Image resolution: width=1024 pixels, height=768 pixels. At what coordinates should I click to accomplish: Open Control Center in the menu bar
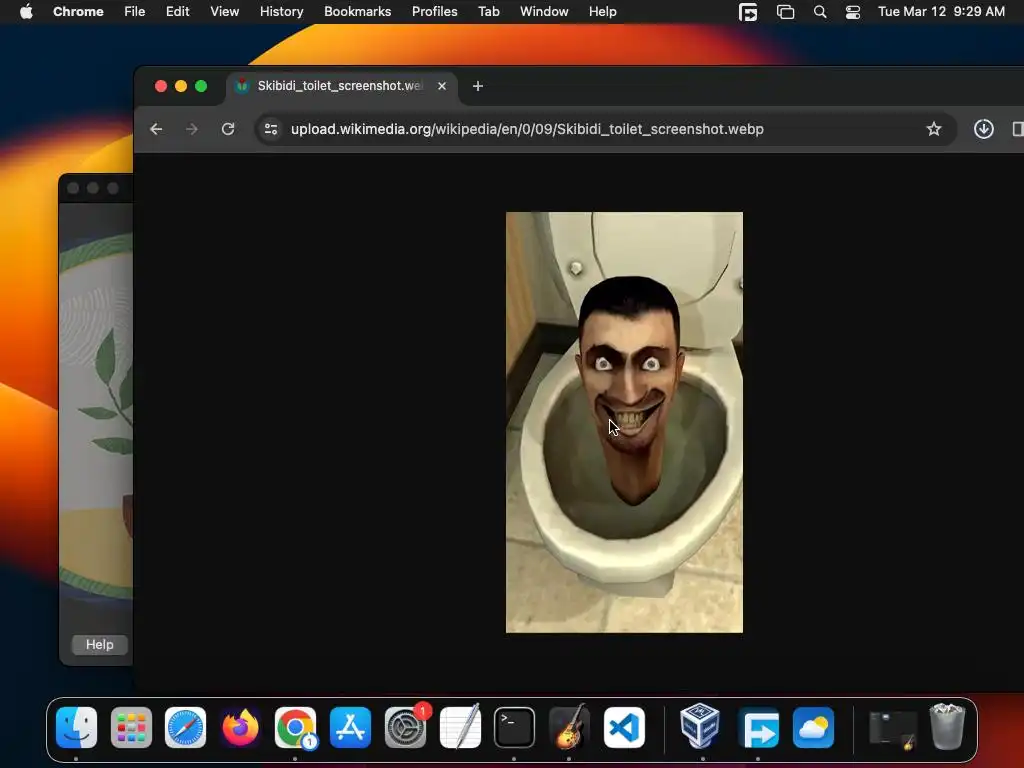pos(852,12)
